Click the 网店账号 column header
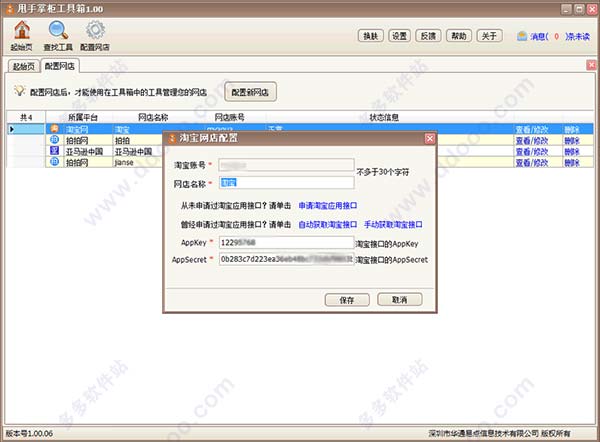 point(230,117)
